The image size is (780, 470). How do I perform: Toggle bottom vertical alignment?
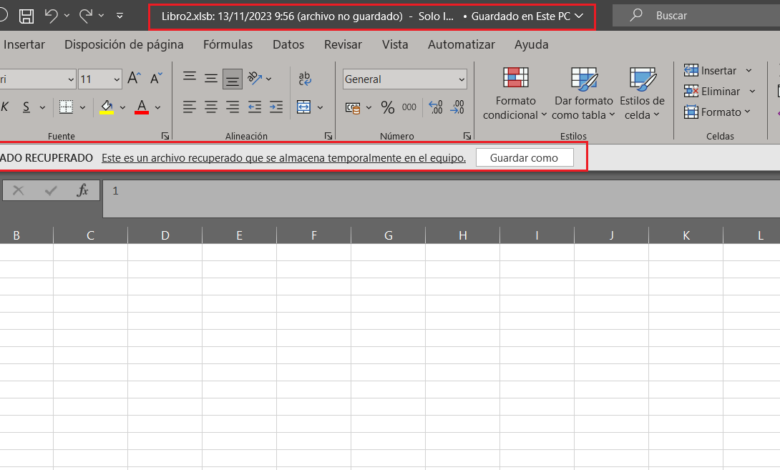(232, 79)
